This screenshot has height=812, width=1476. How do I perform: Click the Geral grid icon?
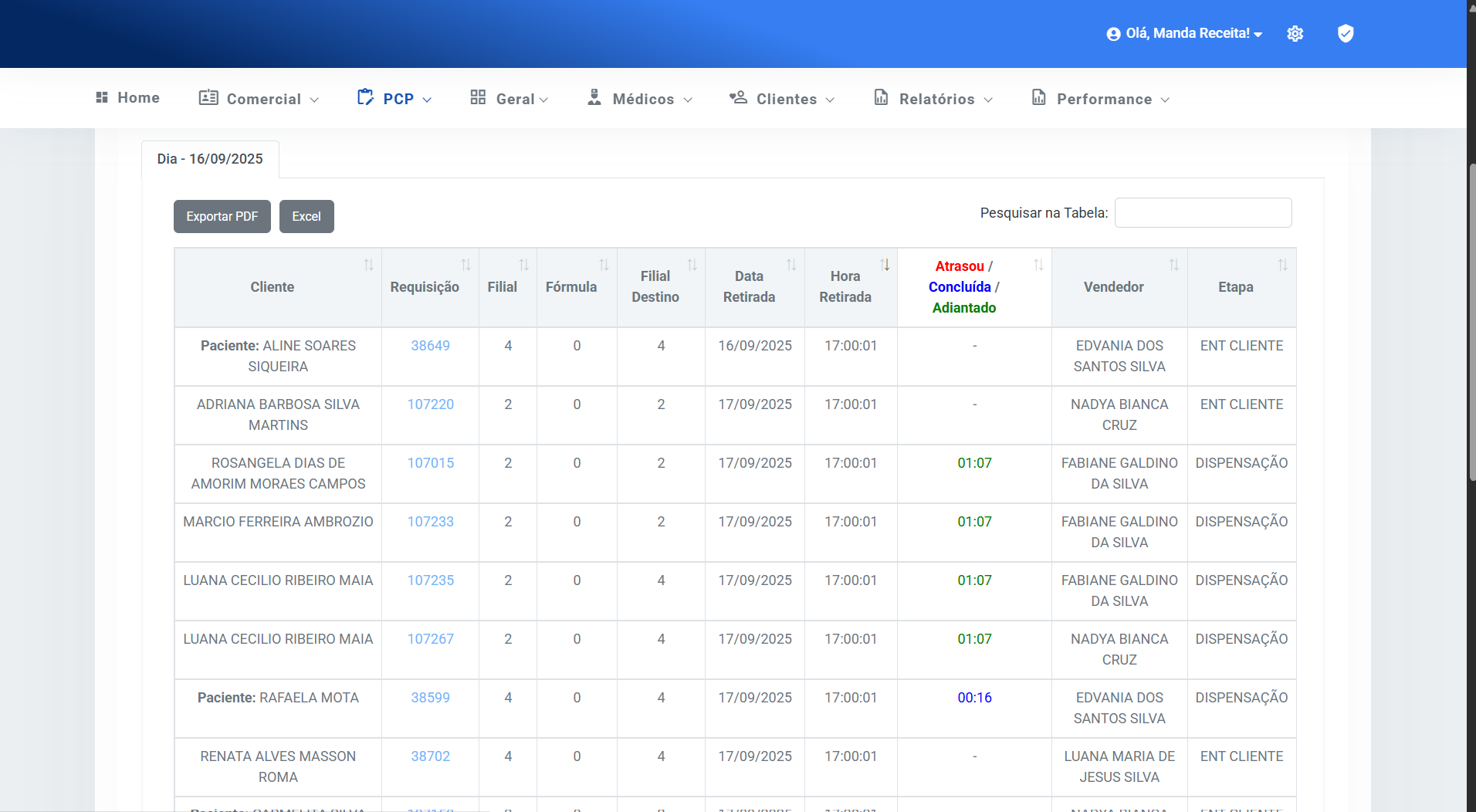point(478,98)
